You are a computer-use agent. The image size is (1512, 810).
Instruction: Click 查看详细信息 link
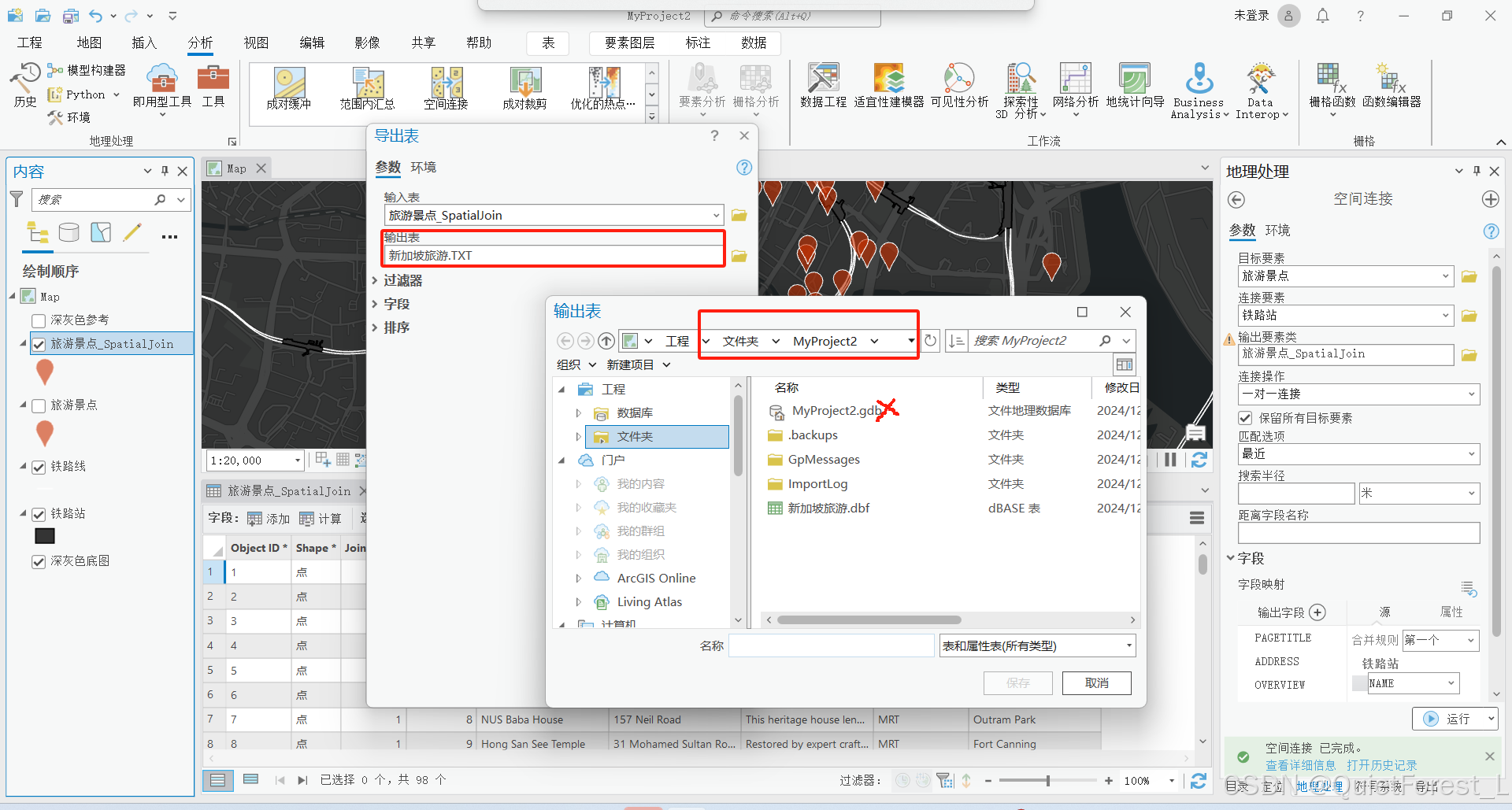point(1300,765)
